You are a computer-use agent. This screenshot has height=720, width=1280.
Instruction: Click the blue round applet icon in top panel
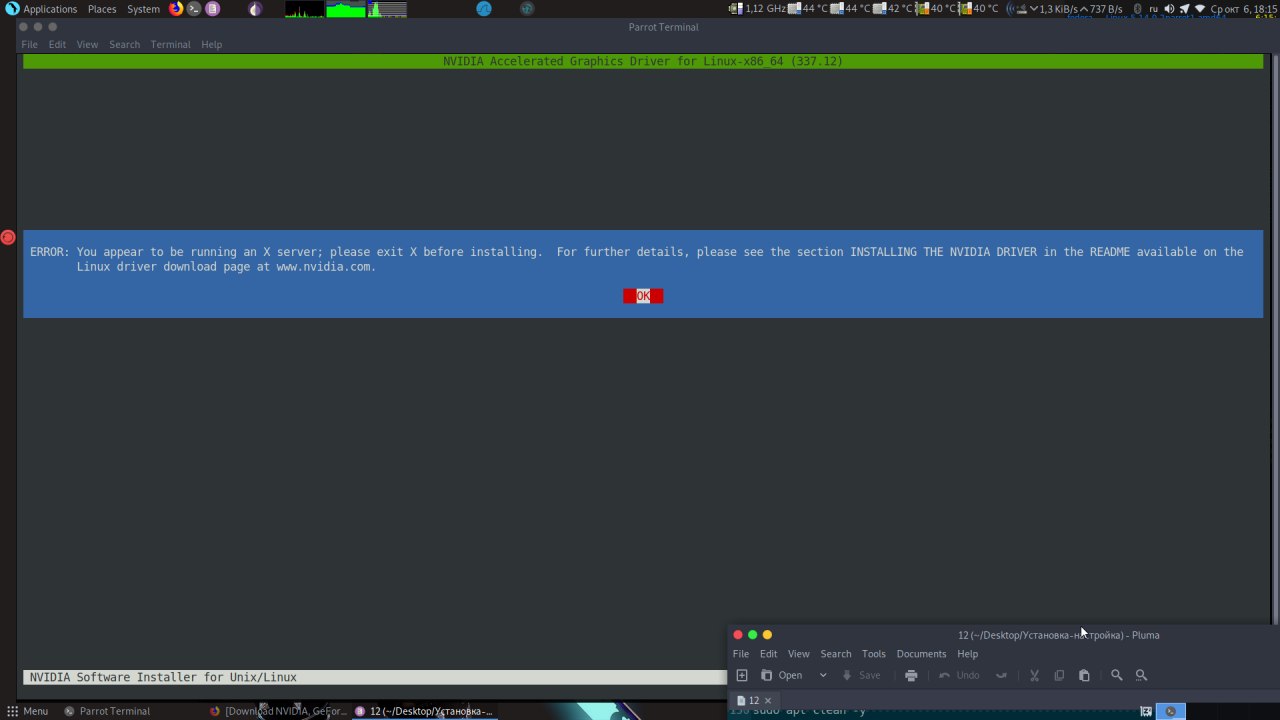tap(484, 9)
